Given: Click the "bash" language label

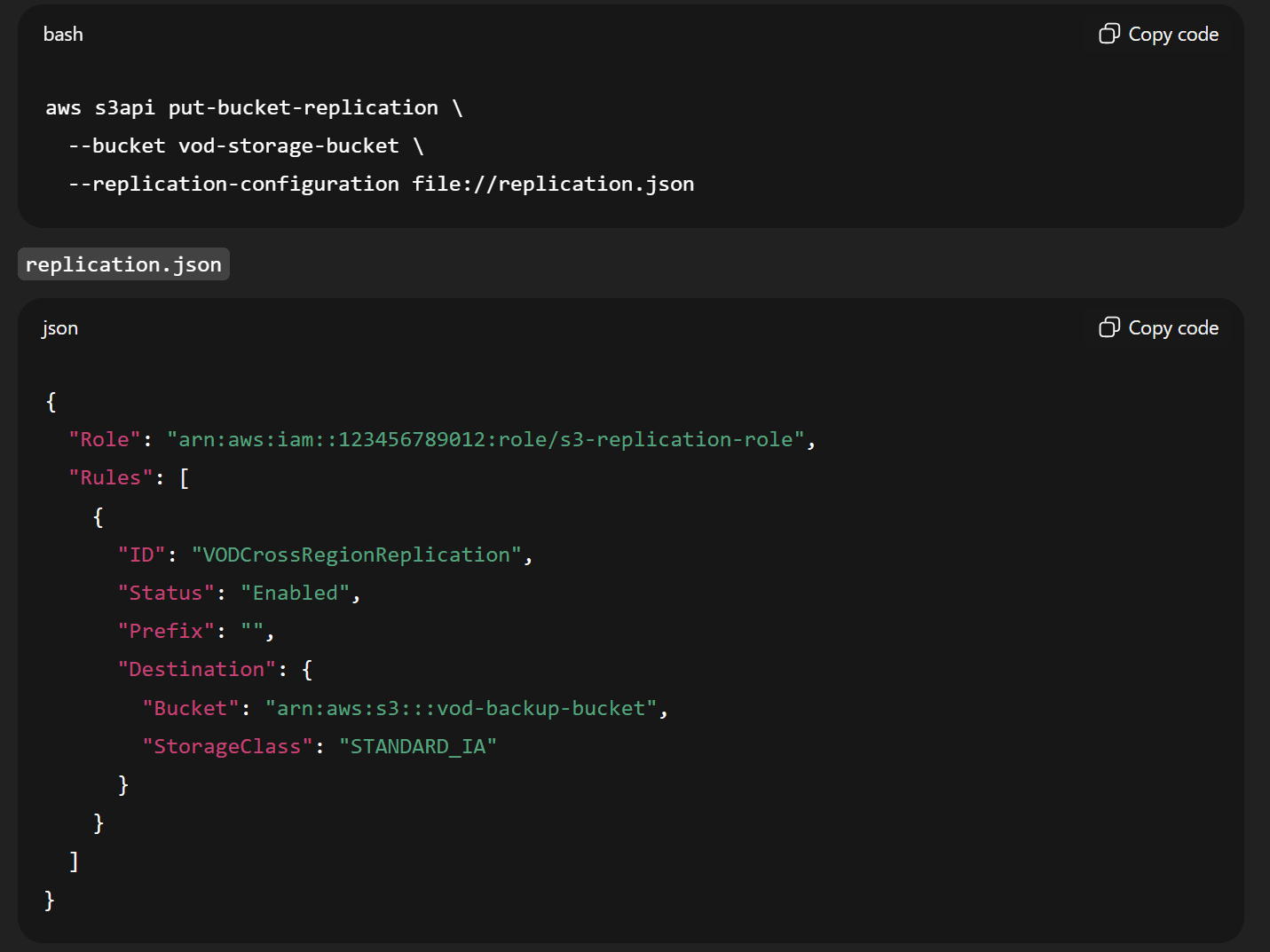Looking at the screenshot, I should point(63,35).
